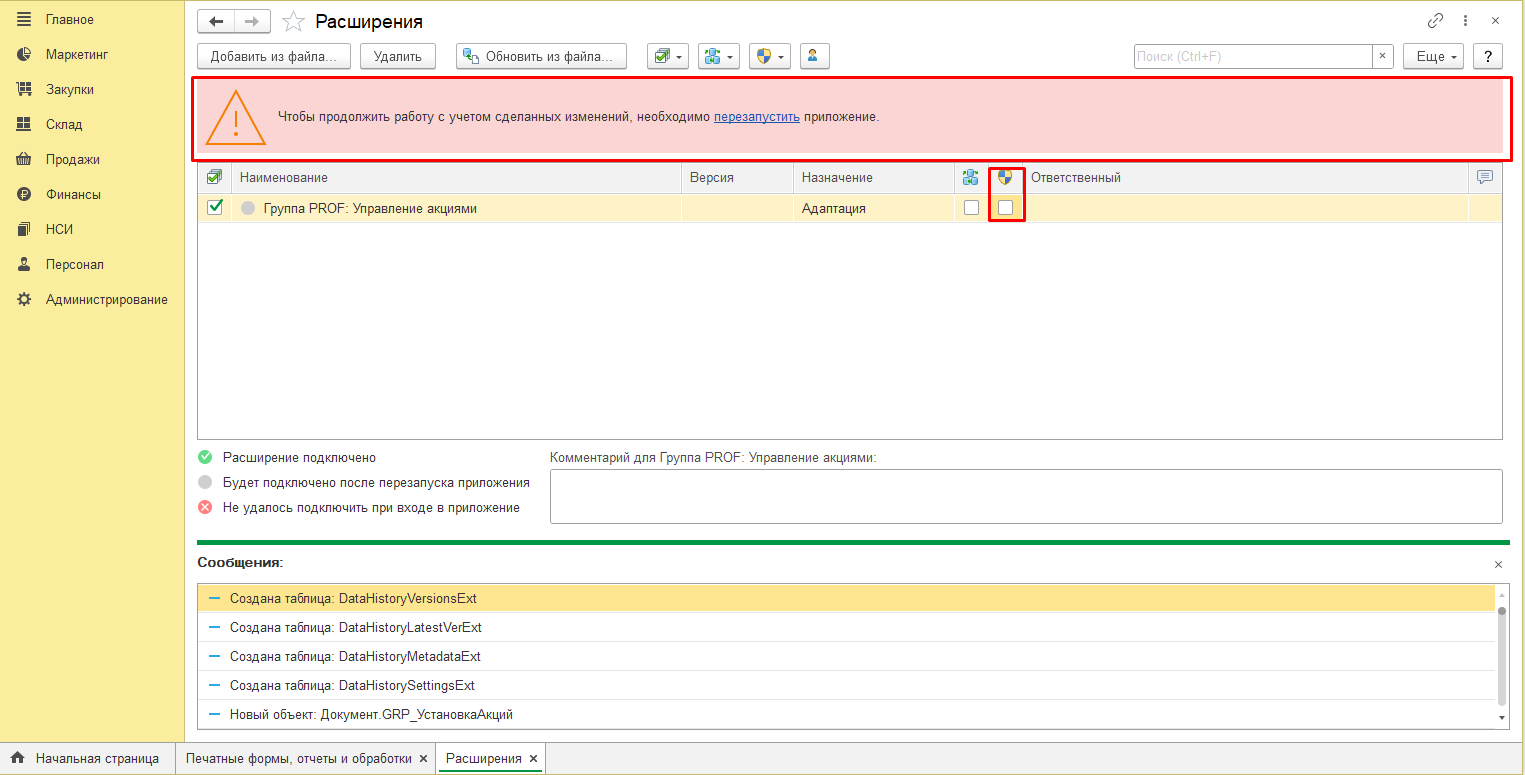
Task: Click the user icon toolbar button
Action: click(x=814, y=56)
